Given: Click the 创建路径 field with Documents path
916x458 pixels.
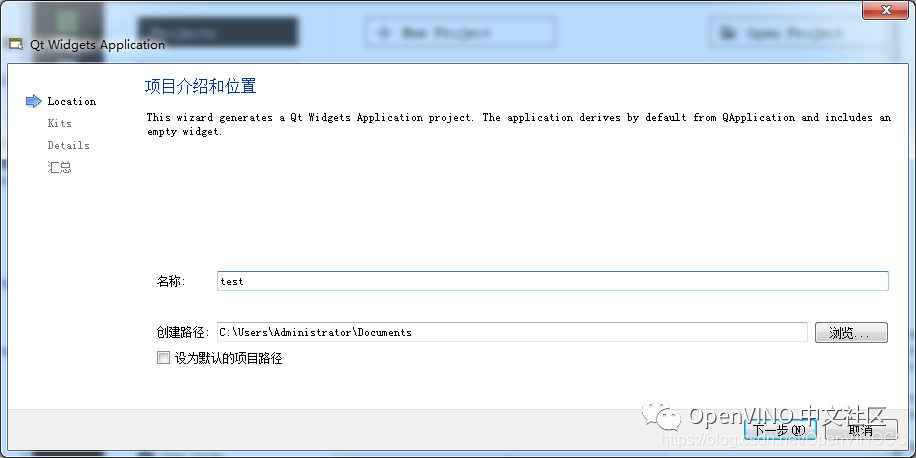Looking at the screenshot, I should (512, 332).
